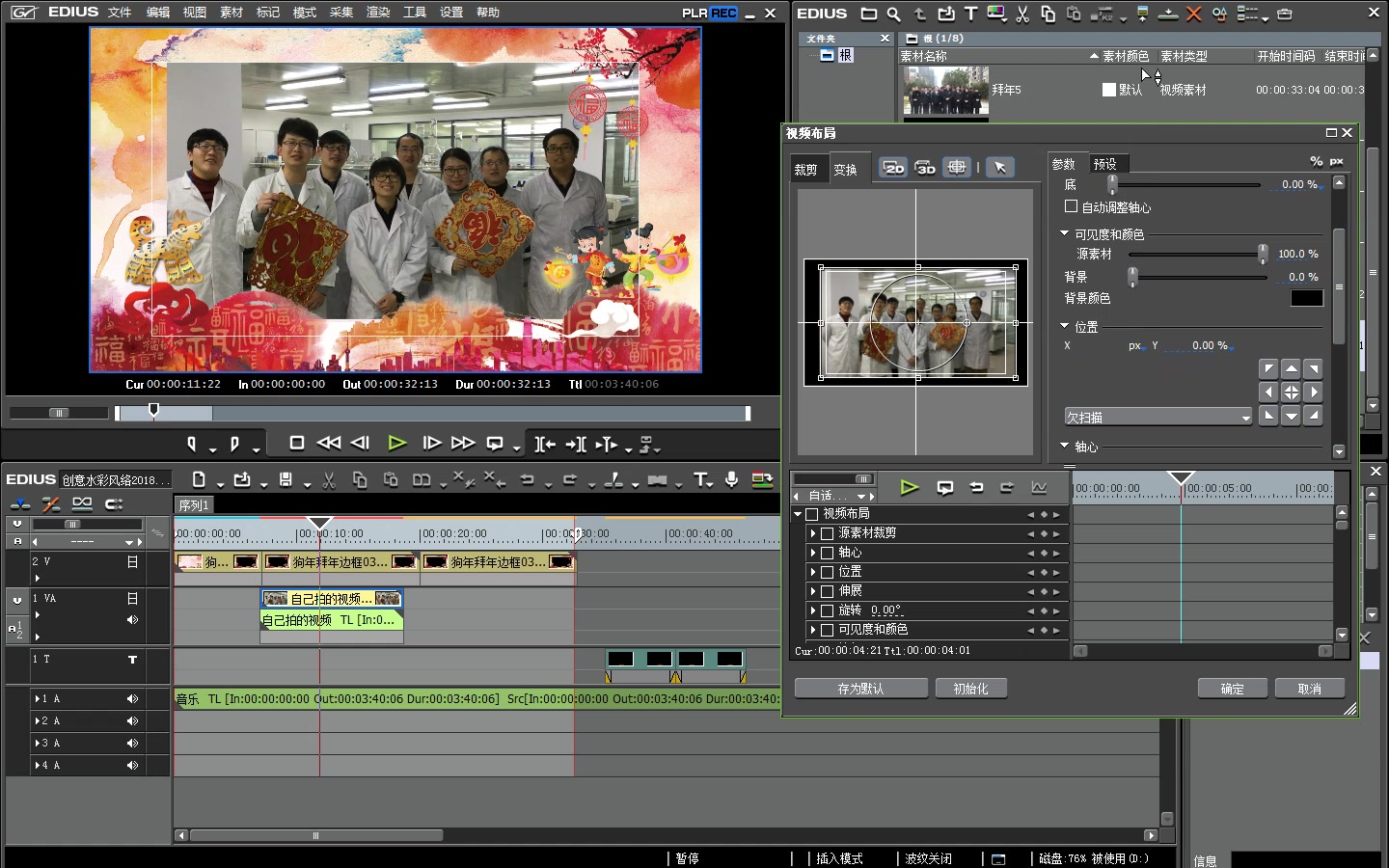Screen dimensions: 1389x868
Task: Stop playback in the player
Action: tap(297, 443)
